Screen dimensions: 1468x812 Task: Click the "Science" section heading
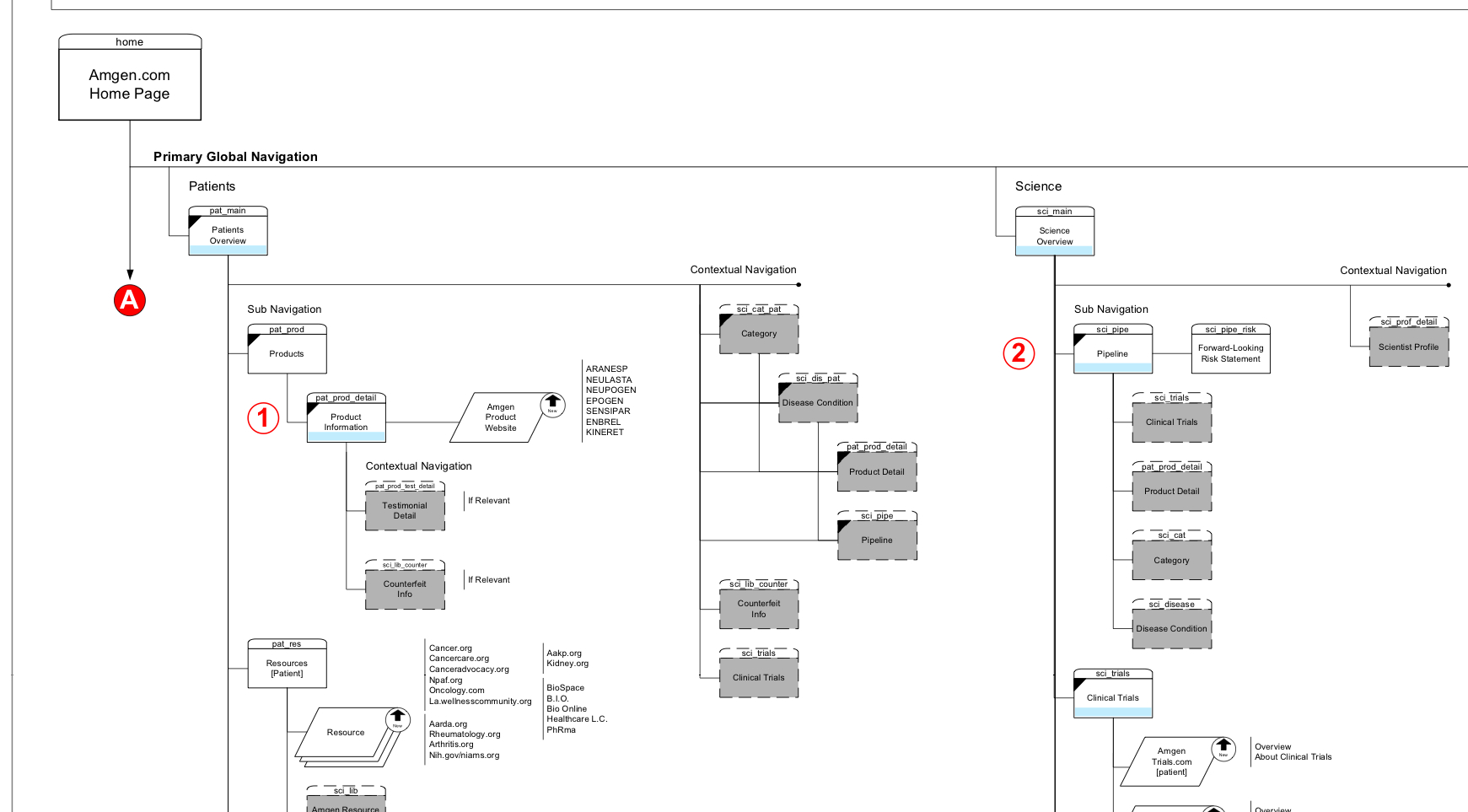[1038, 186]
